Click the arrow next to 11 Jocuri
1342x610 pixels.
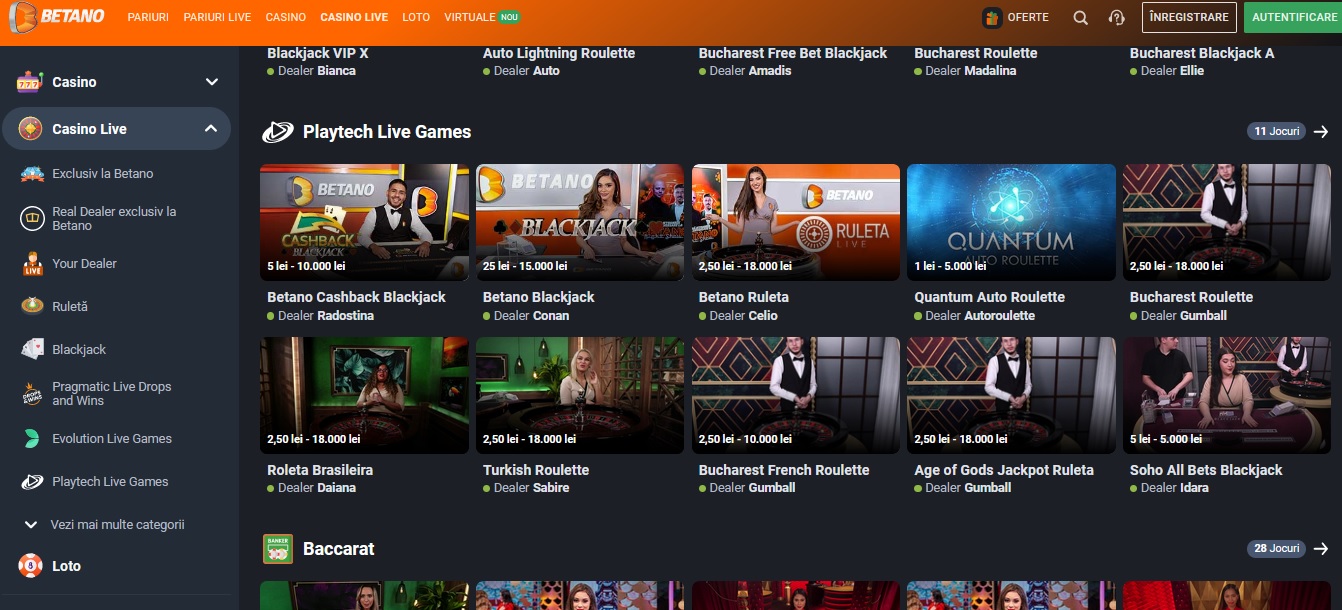pyautogui.click(x=1321, y=132)
